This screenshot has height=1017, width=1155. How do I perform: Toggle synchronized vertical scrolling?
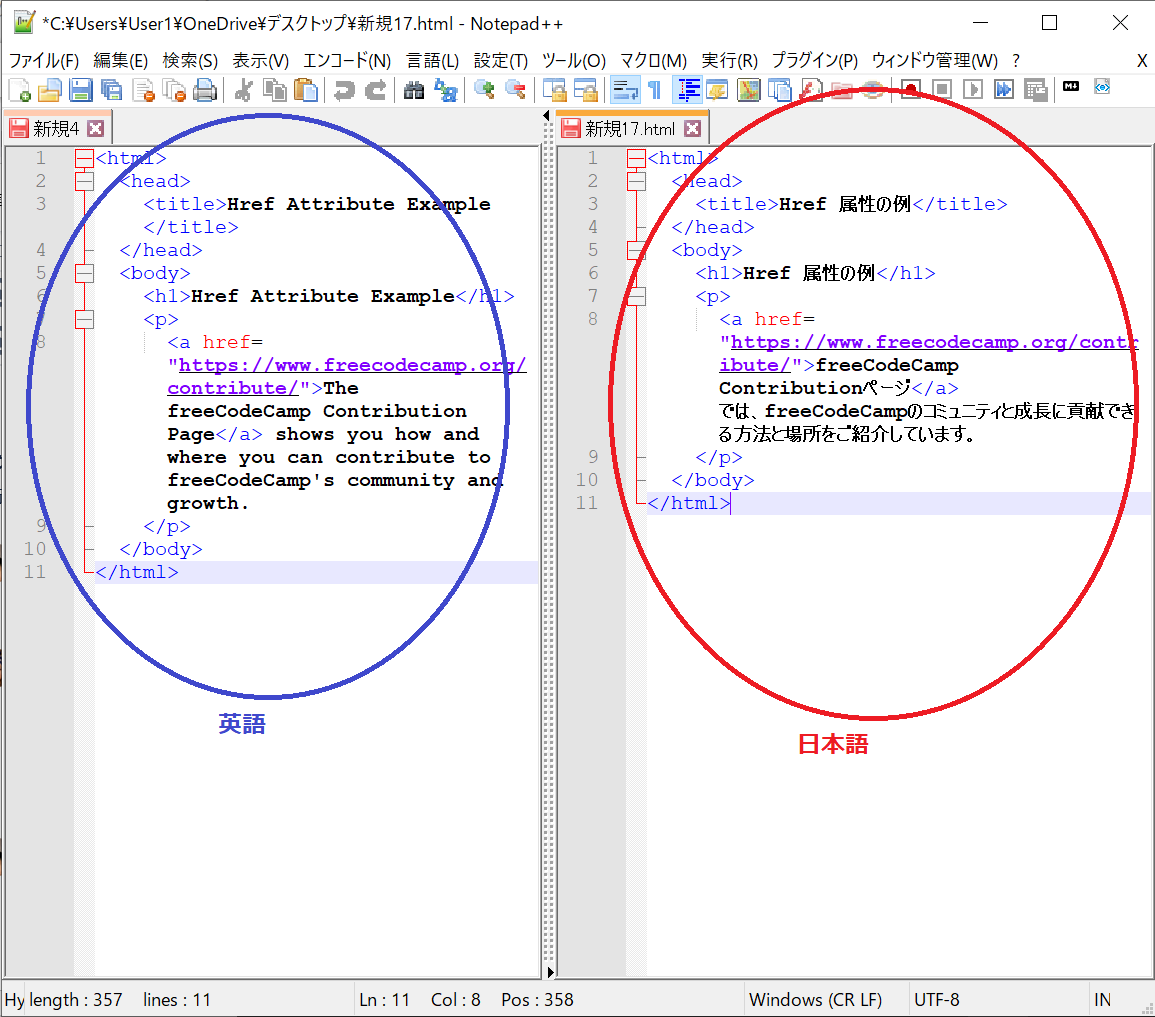click(556, 90)
